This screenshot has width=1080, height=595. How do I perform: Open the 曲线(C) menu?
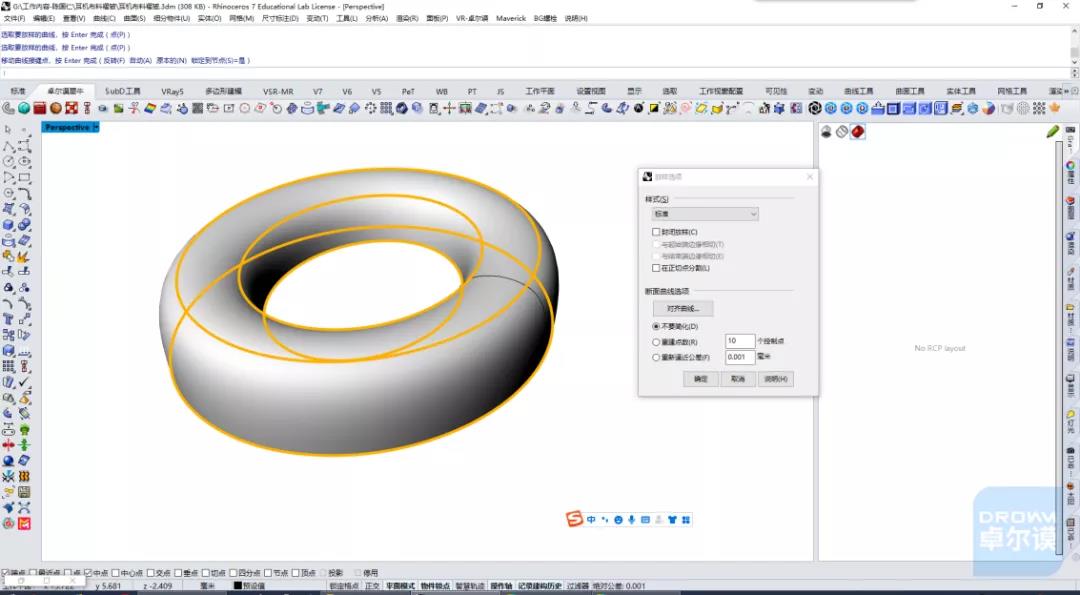coord(104,19)
